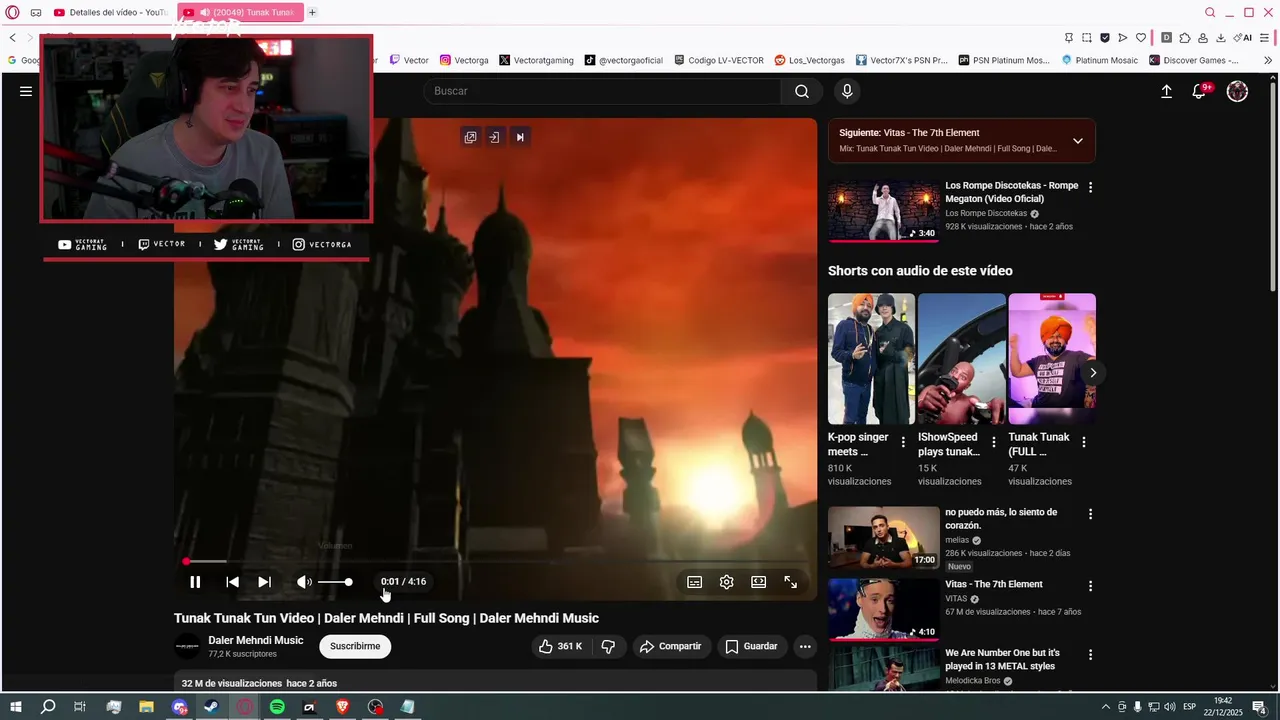Open the player settings gear

pos(727,582)
